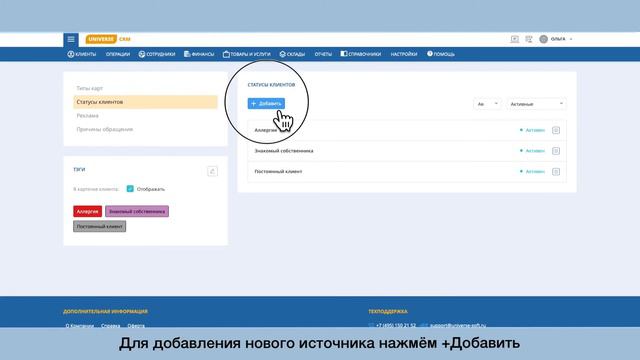640x360 pixels.
Task: Click the red Аллергия tag
Action: [x=87, y=211]
